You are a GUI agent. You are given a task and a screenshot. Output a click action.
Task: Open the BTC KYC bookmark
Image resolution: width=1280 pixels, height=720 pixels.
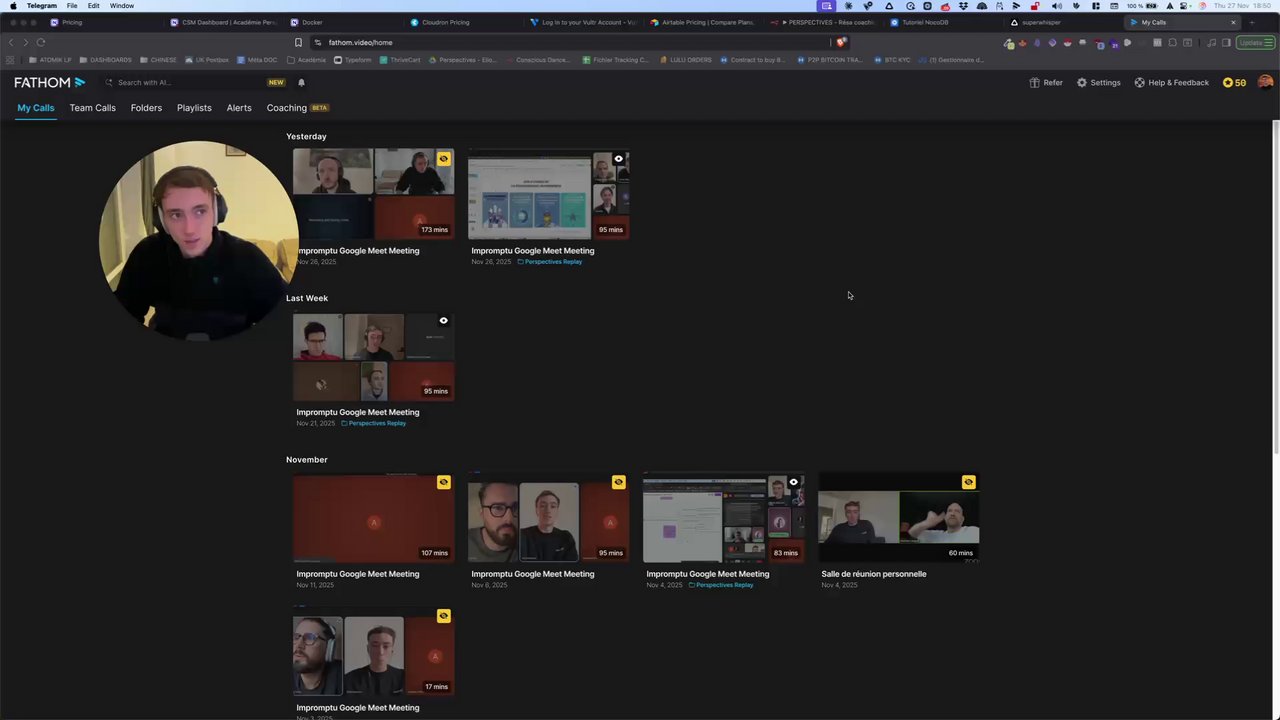click(892, 60)
